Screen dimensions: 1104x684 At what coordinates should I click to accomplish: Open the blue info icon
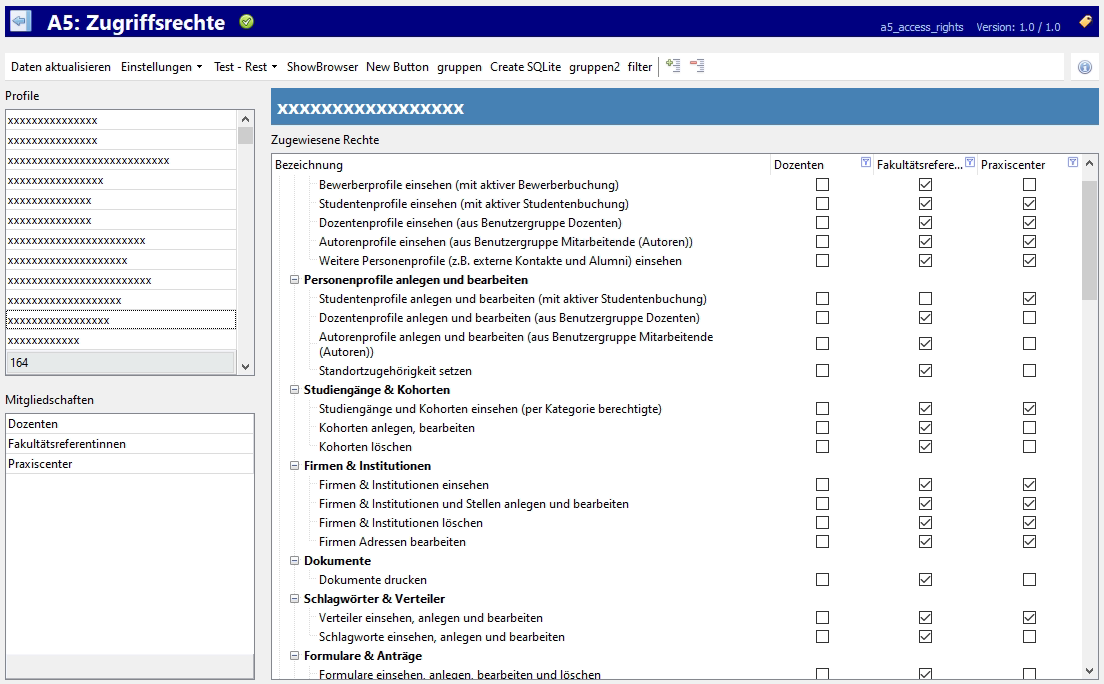[1084, 67]
